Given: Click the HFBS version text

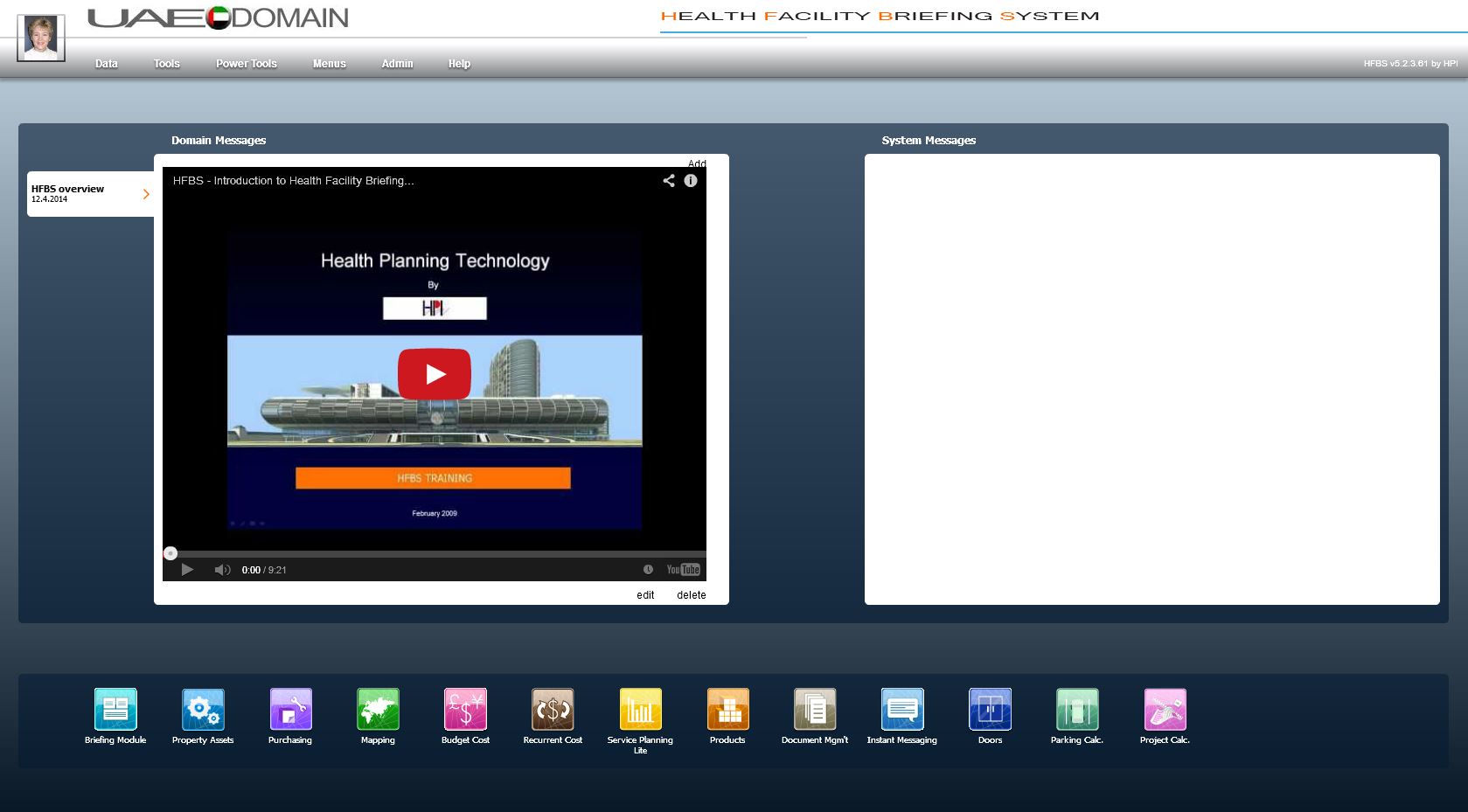Looking at the screenshot, I should point(1410,64).
